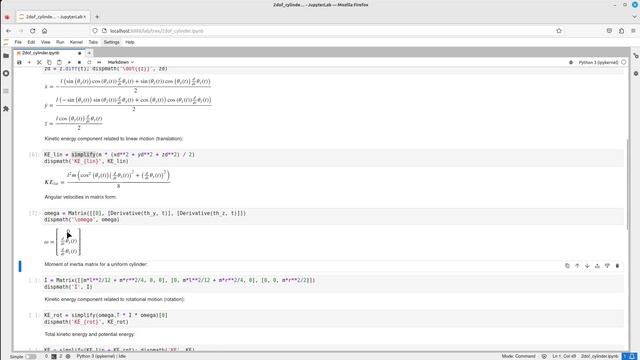This screenshot has width=640, height=360.
Task: Restart the kernel with circular arrow icon
Action: click(x=89, y=62)
